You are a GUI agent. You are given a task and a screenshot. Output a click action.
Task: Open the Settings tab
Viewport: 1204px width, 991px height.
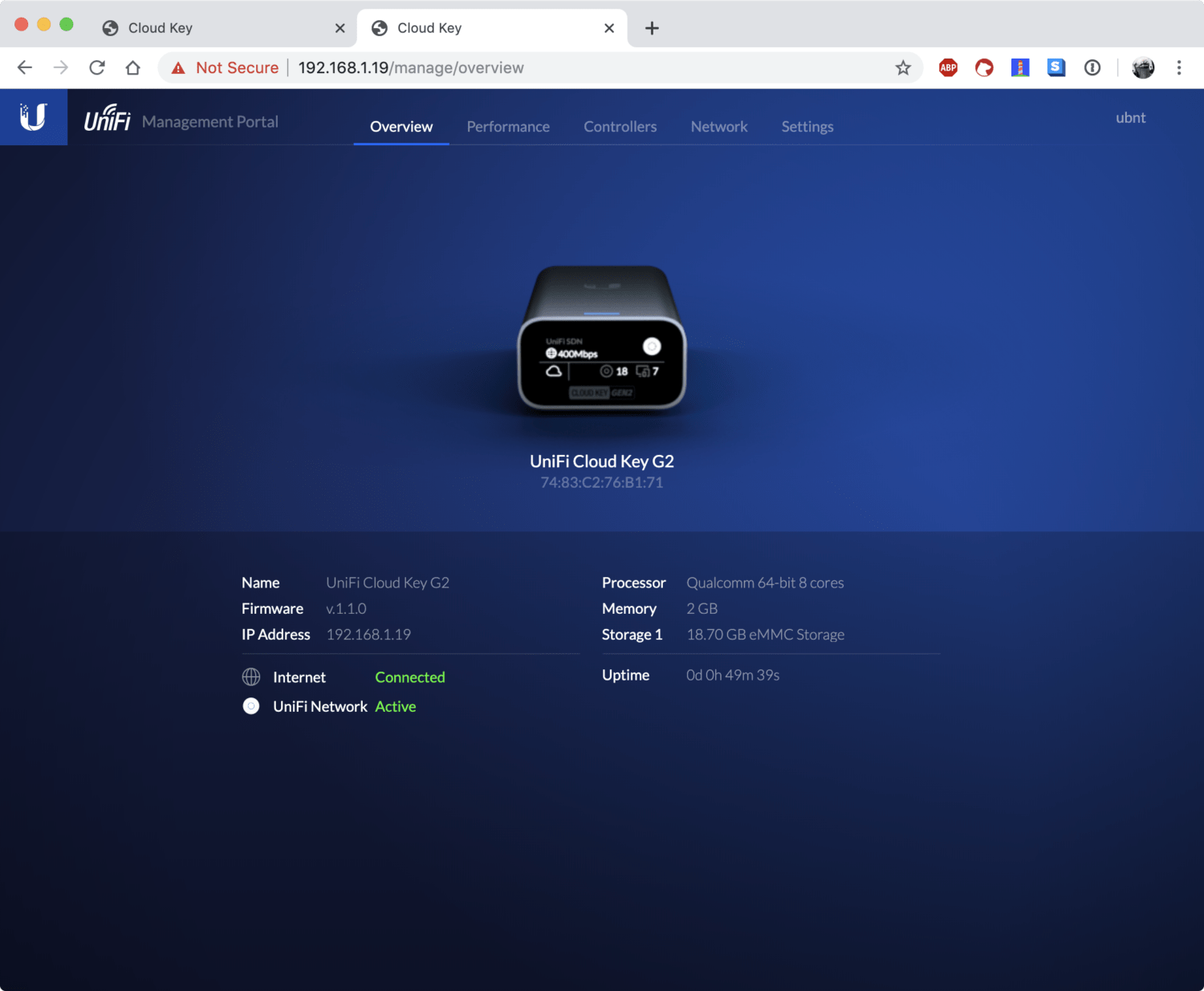pyautogui.click(x=807, y=127)
